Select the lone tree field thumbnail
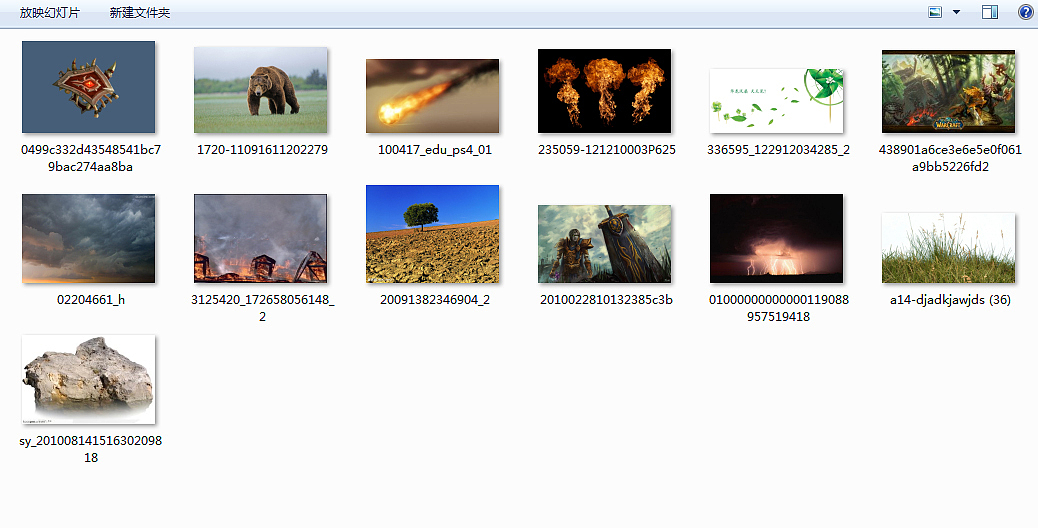 pyautogui.click(x=433, y=234)
